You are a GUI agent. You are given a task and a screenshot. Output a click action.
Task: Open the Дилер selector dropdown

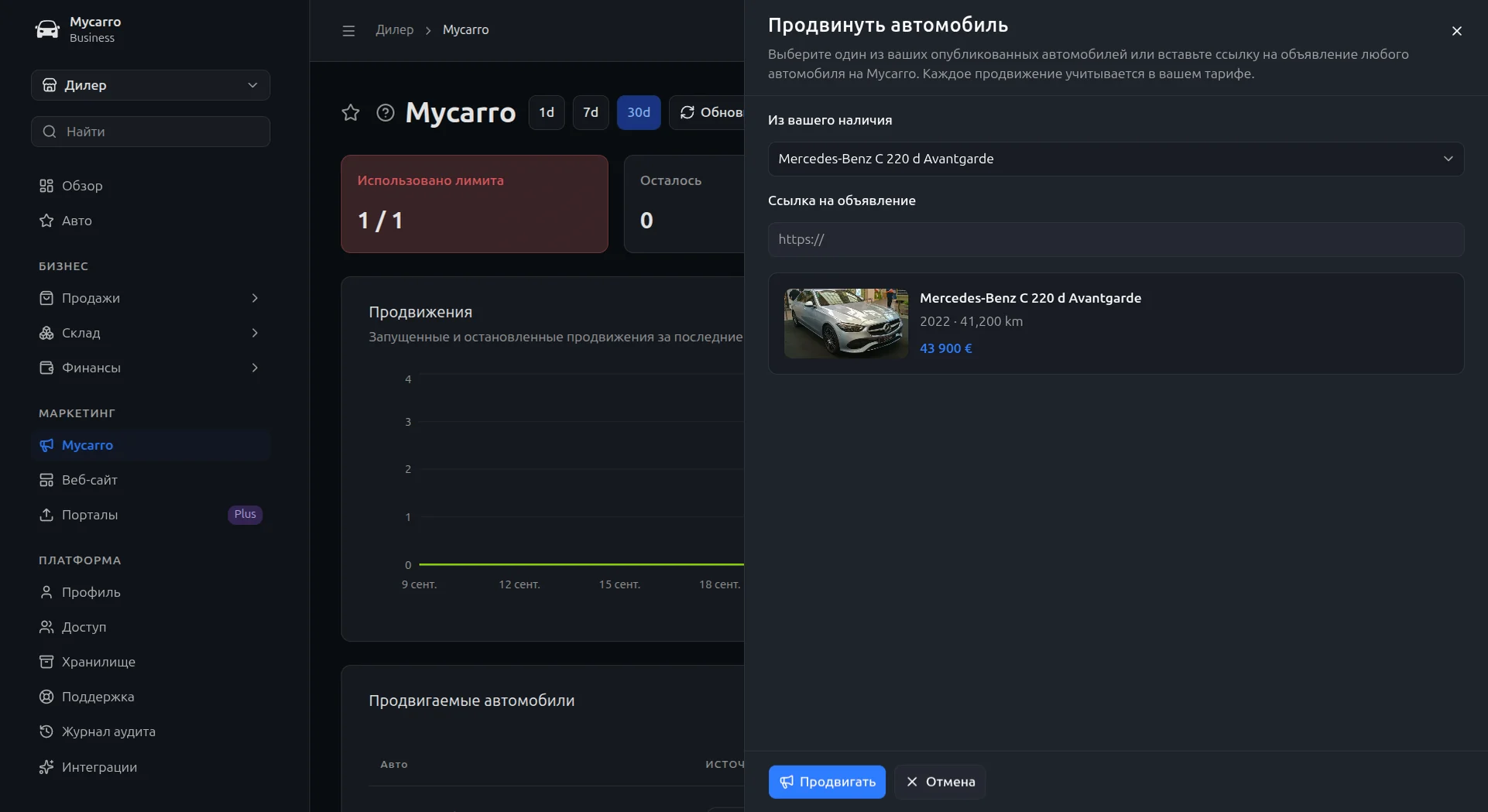[151, 85]
